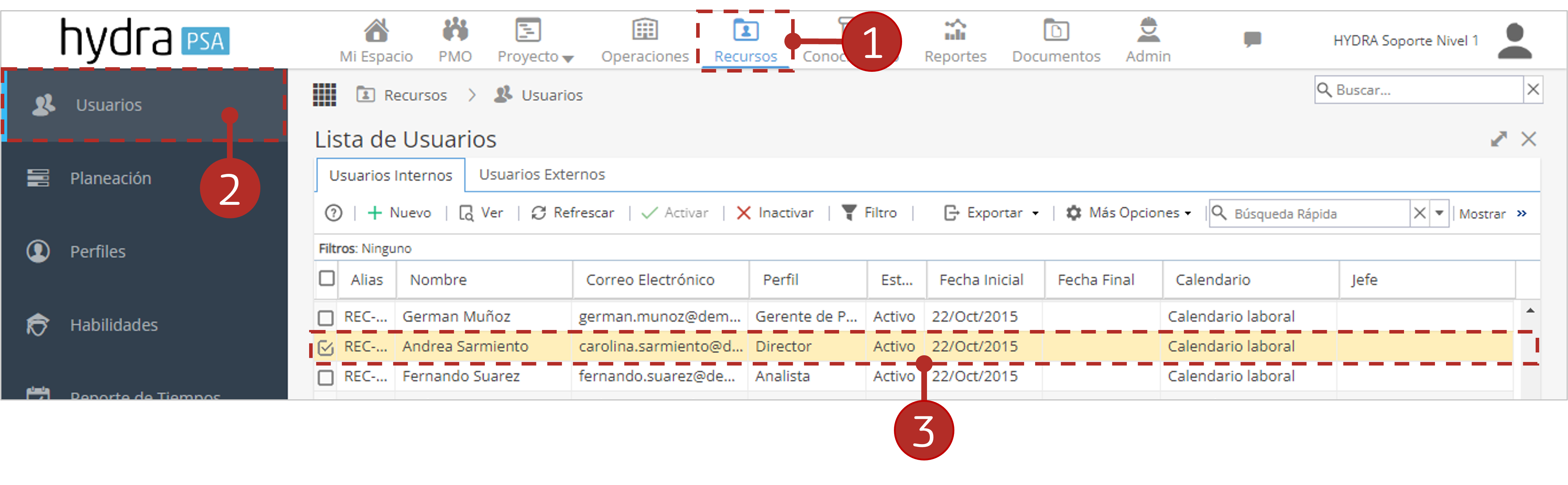Open the apps grid icon beside the breadcrumb
This screenshot has height=485, width=1568.
click(x=324, y=94)
